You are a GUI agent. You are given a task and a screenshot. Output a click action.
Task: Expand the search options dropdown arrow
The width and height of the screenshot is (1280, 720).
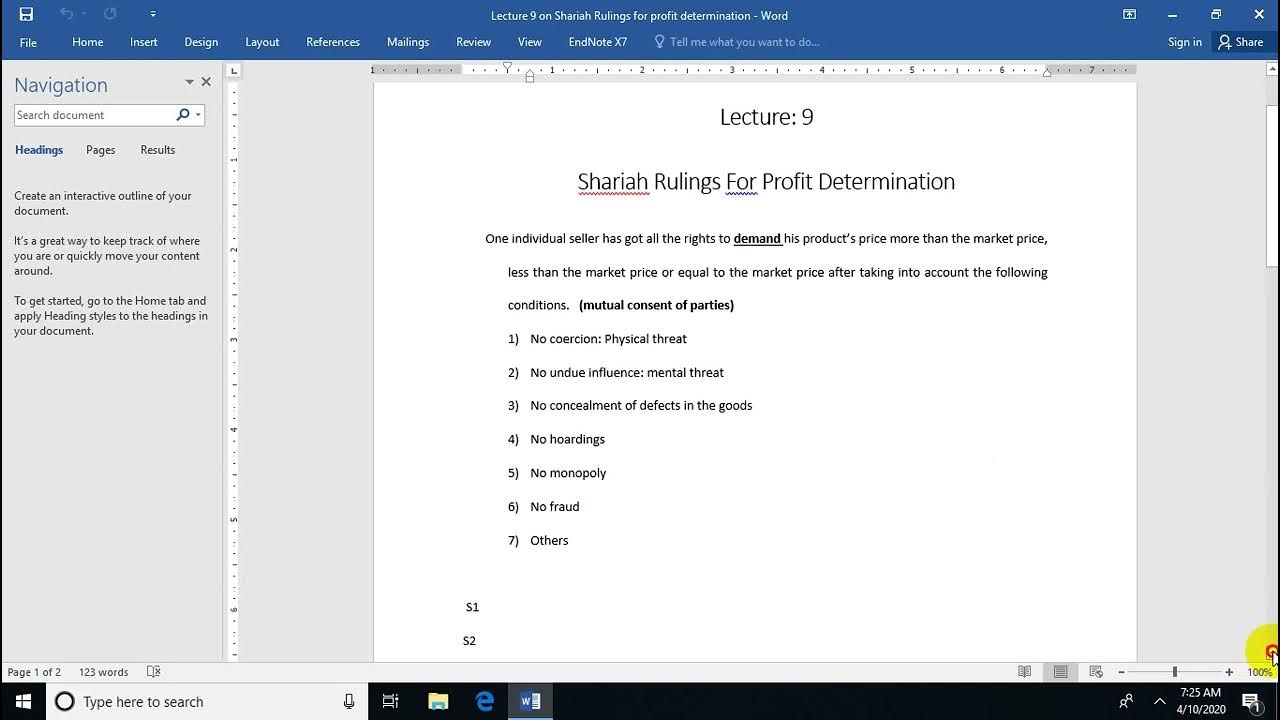pos(198,115)
